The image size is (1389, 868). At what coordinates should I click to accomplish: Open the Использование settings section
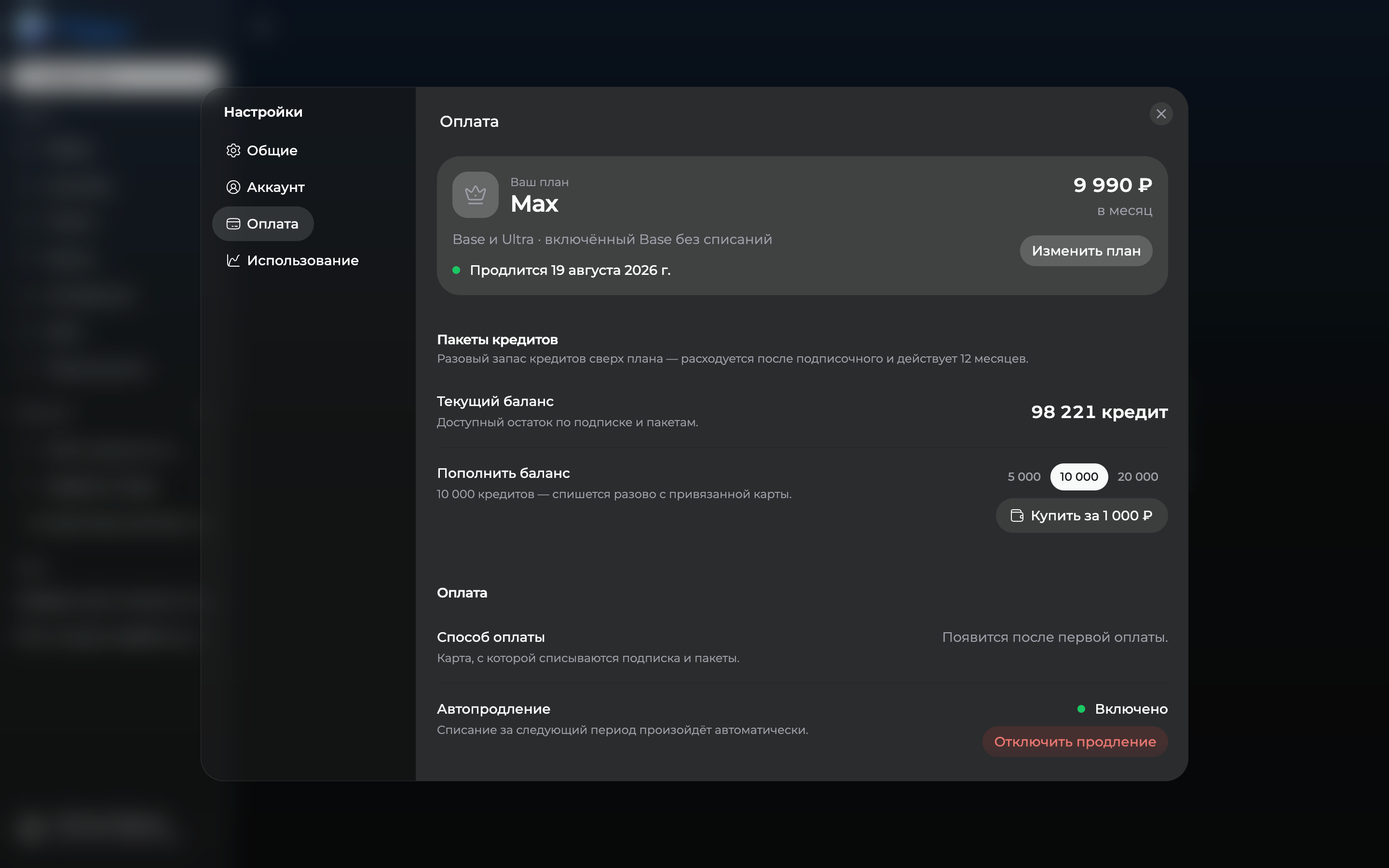point(293,260)
